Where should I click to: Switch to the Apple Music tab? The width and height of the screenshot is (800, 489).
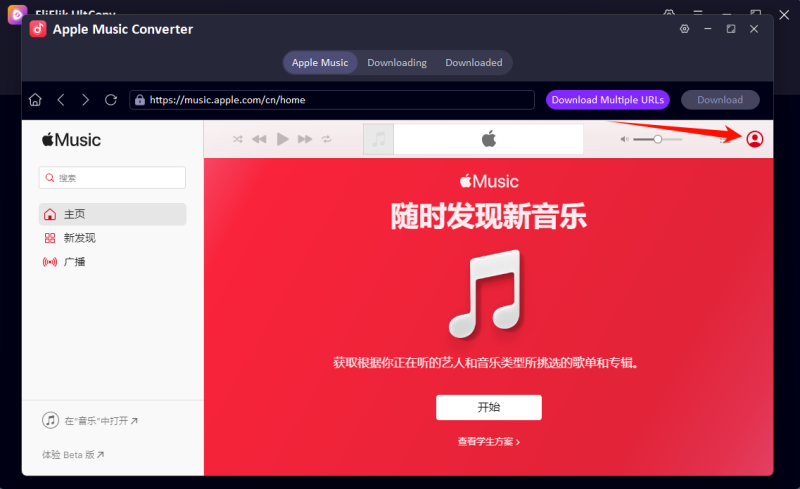pos(320,62)
